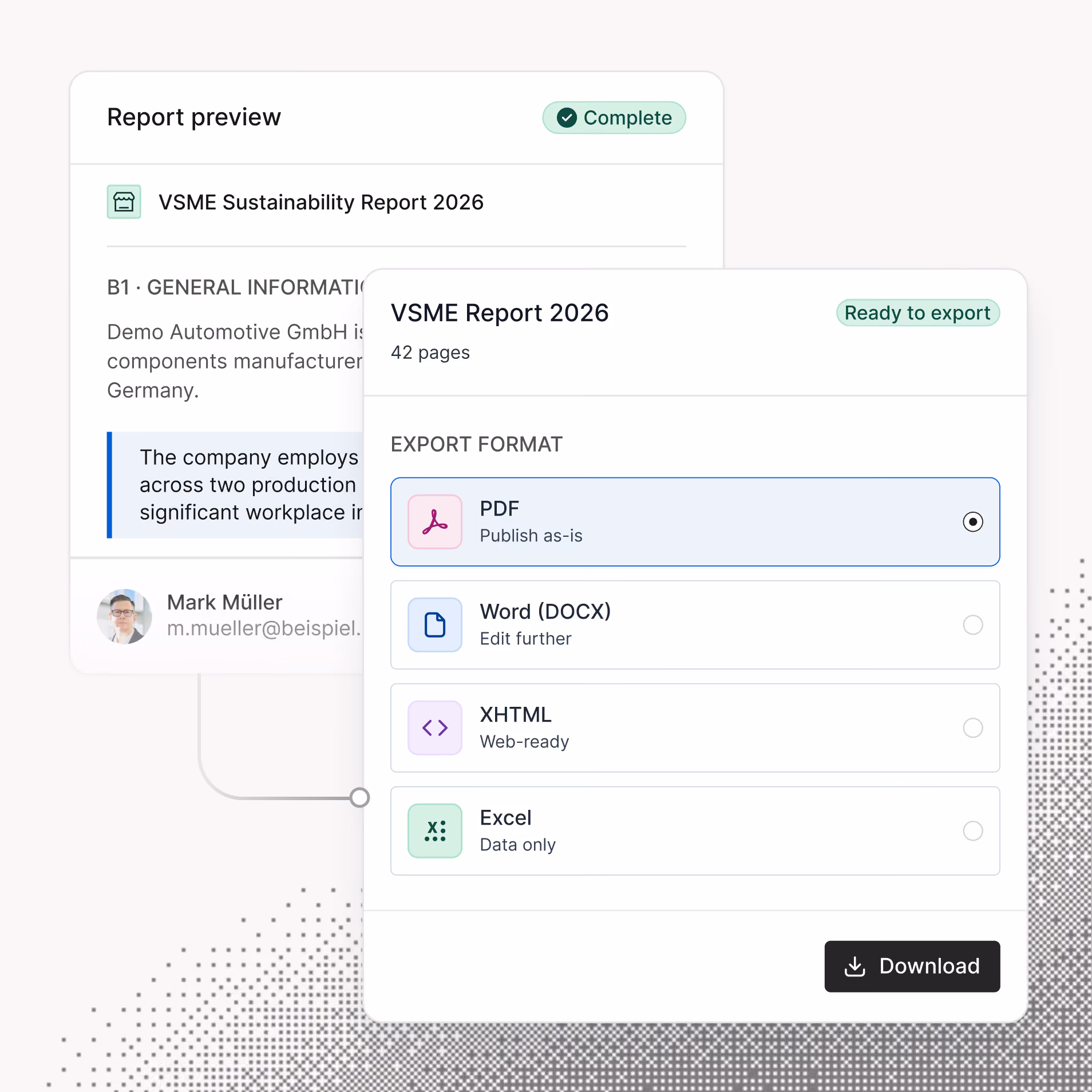Click the 'Web-ready' description
This screenshot has height=1092, width=1092.
point(525,742)
